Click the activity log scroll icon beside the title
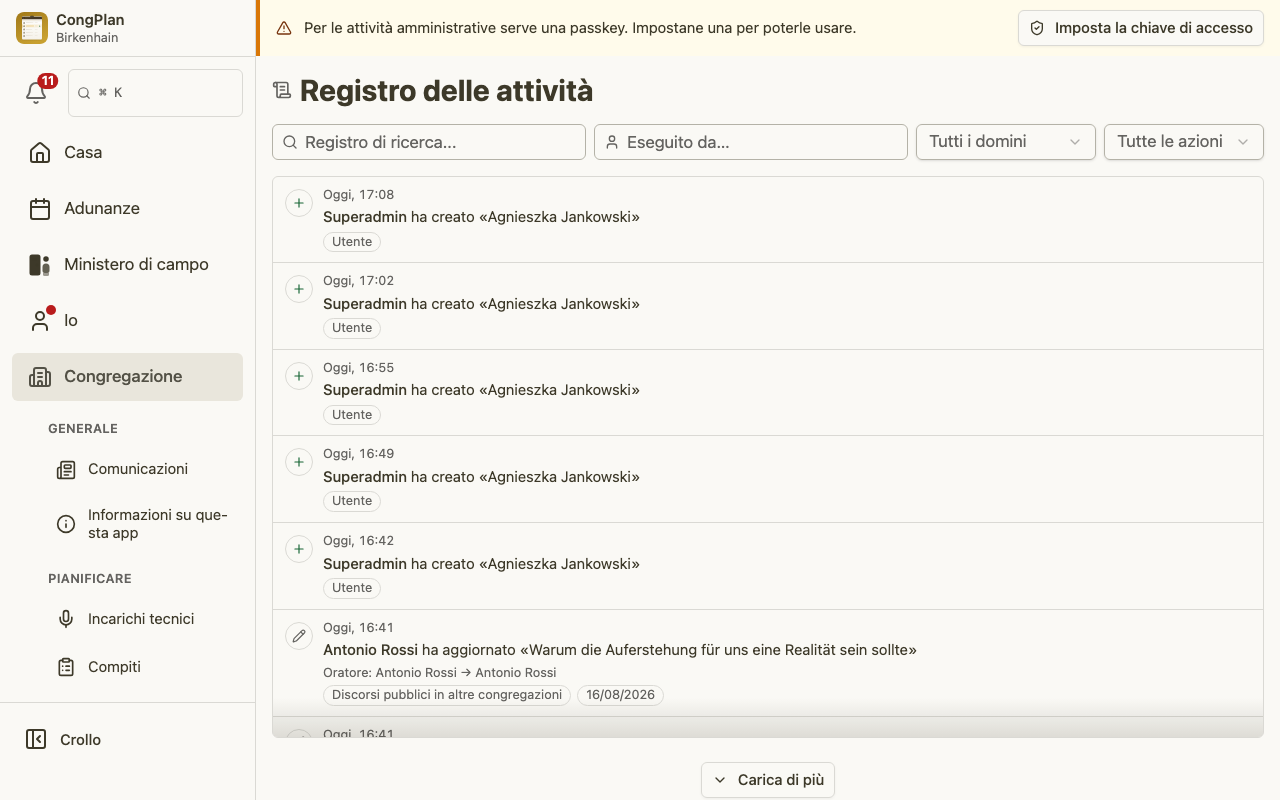 point(282,91)
